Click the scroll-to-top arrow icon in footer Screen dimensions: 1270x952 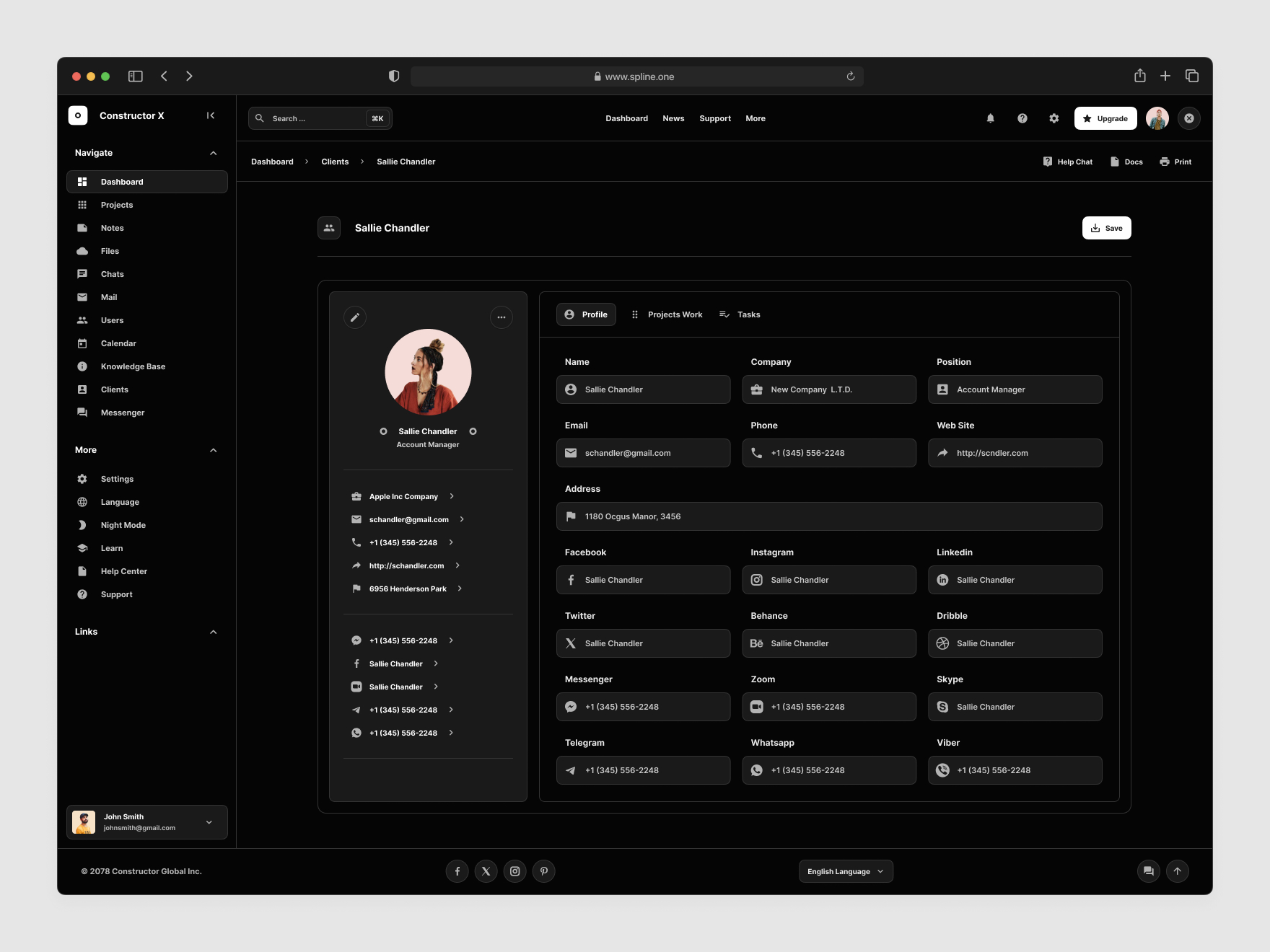point(1178,871)
